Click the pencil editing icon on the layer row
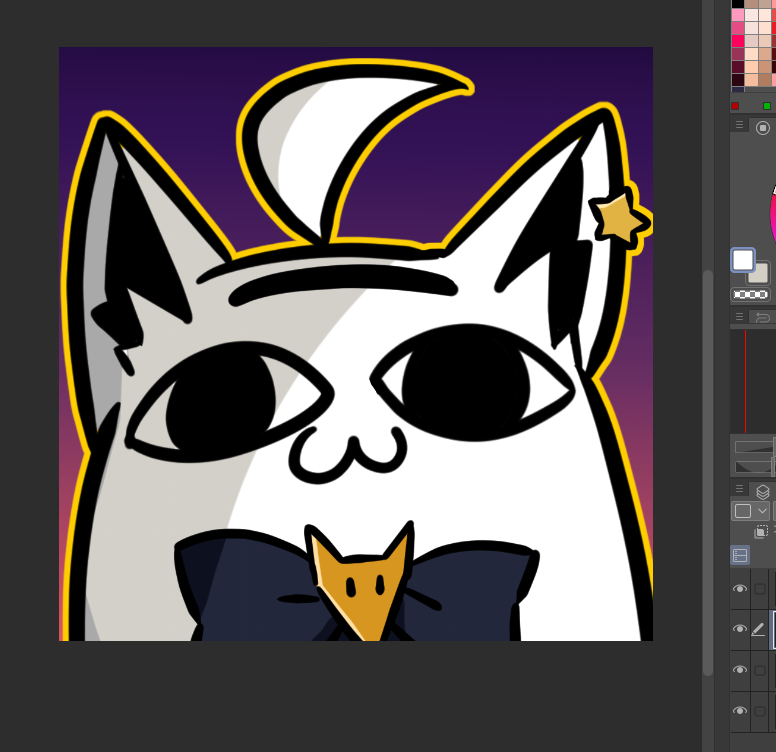This screenshot has width=776, height=752. [758, 629]
